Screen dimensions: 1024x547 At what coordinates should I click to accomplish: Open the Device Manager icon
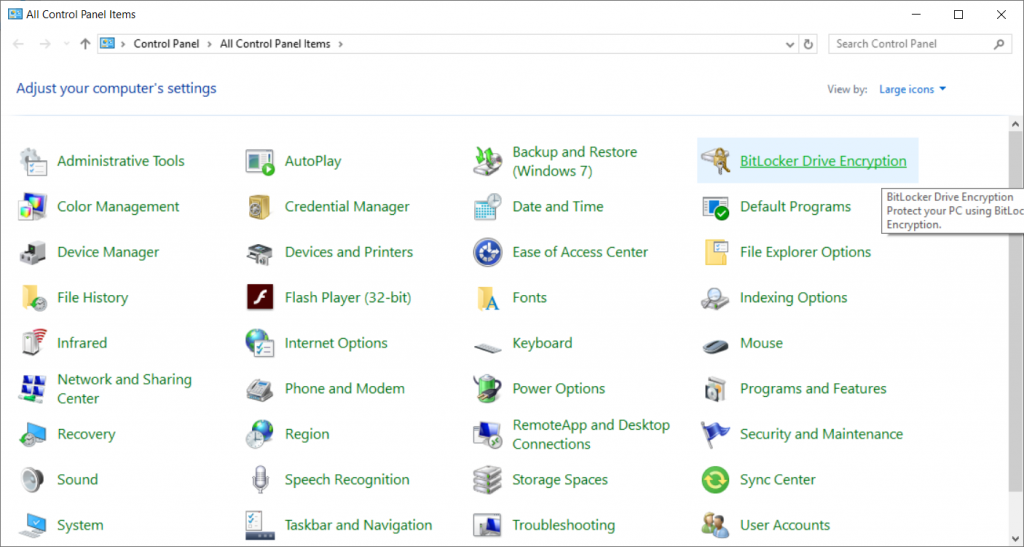[x=33, y=252]
